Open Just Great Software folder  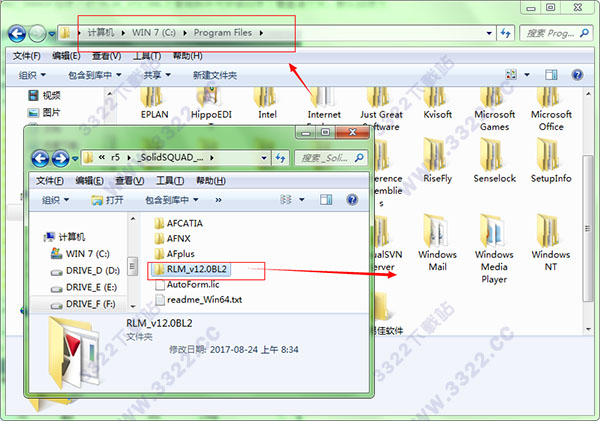[381, 110]
